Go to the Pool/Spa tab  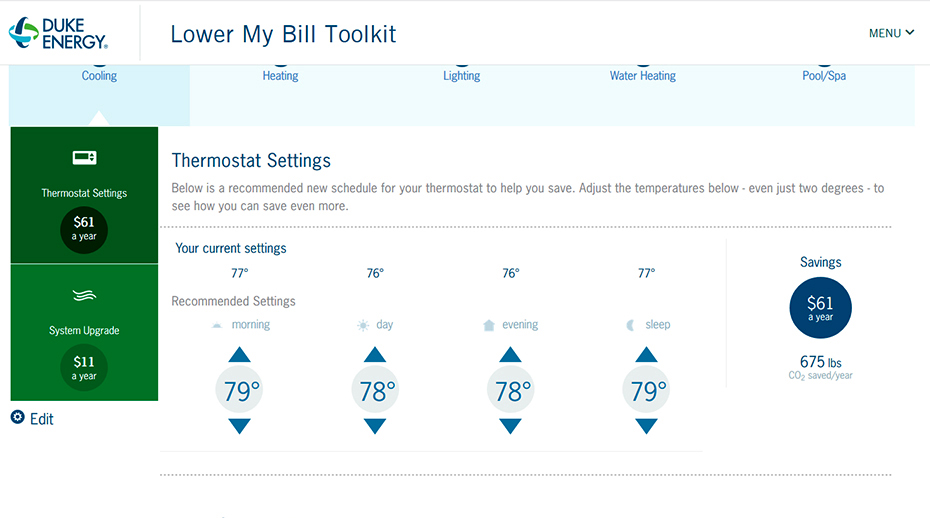point(824,75)
